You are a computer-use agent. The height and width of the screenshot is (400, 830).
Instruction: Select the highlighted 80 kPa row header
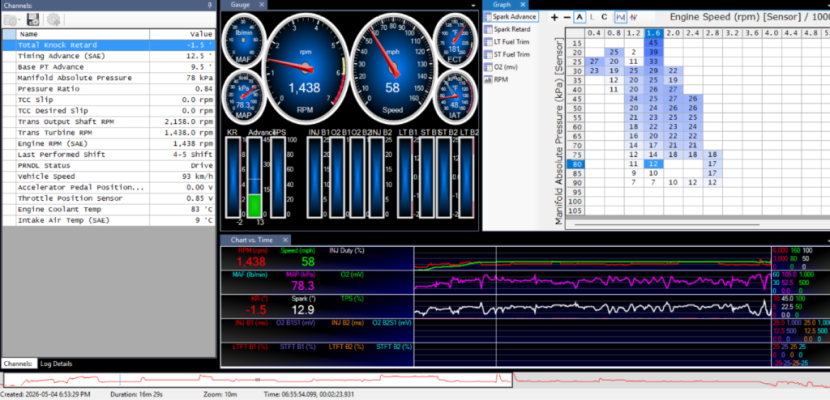pyautogui.click(x=576, y=164)
